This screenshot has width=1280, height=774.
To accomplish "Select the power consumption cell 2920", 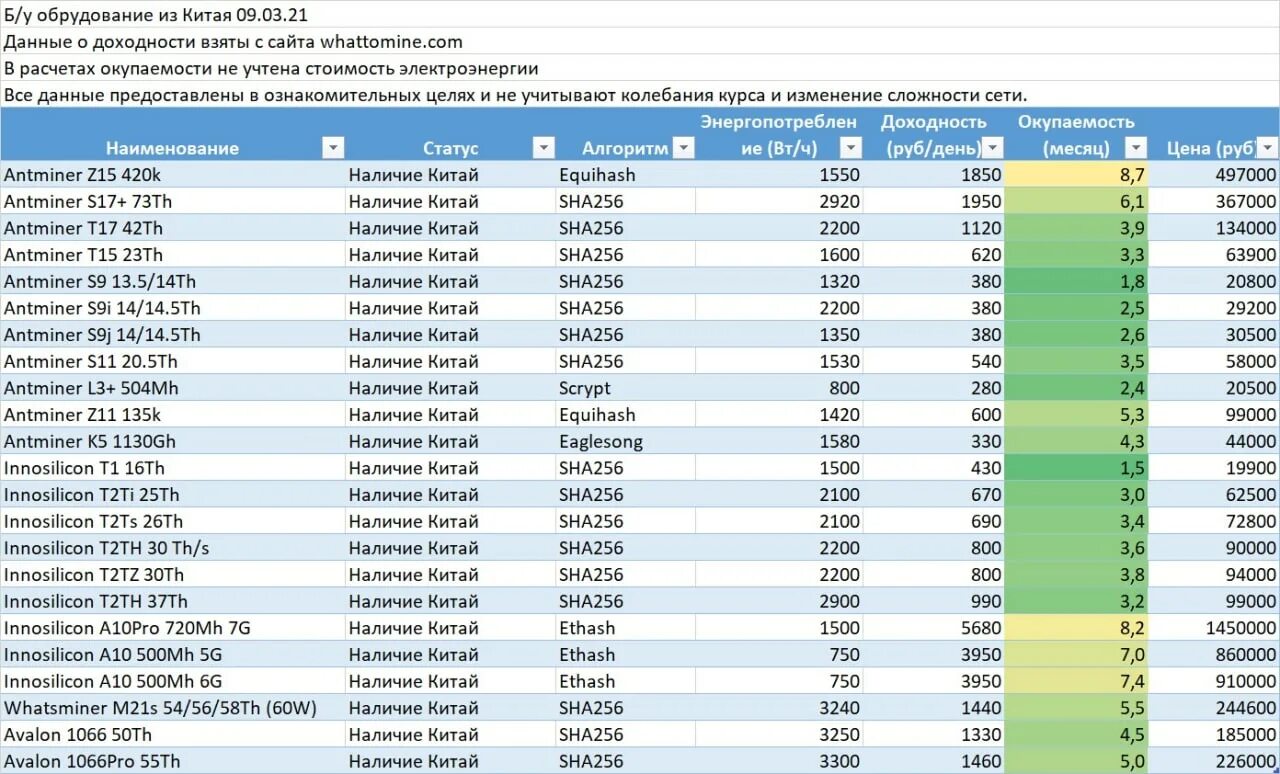I will [779, 201].
